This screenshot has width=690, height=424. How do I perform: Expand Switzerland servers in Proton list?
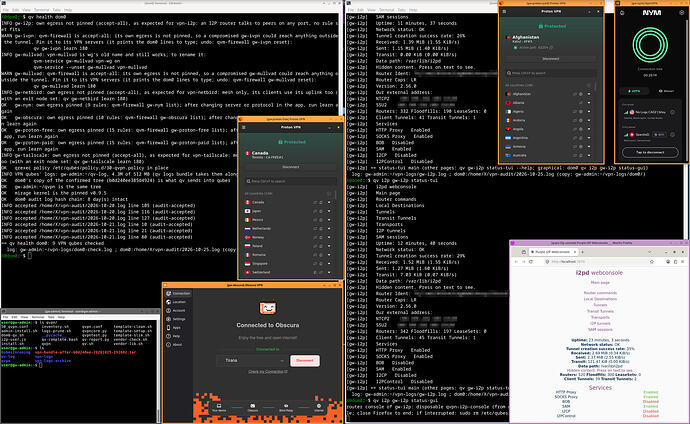pos(329,272)
